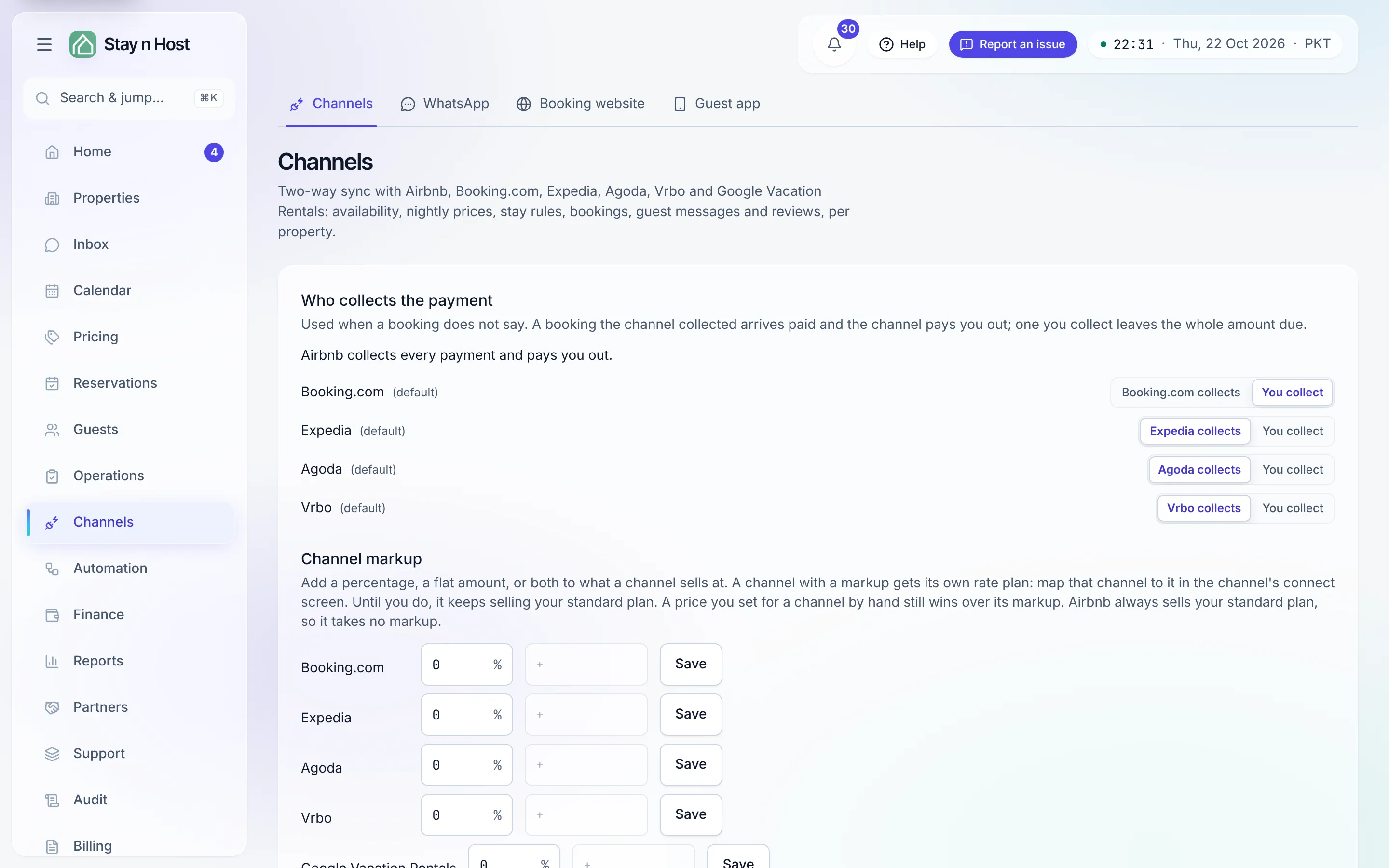The image size is (1389, 868).
Task: Click Expedia flat amount markup field
Action: point(586,714)
